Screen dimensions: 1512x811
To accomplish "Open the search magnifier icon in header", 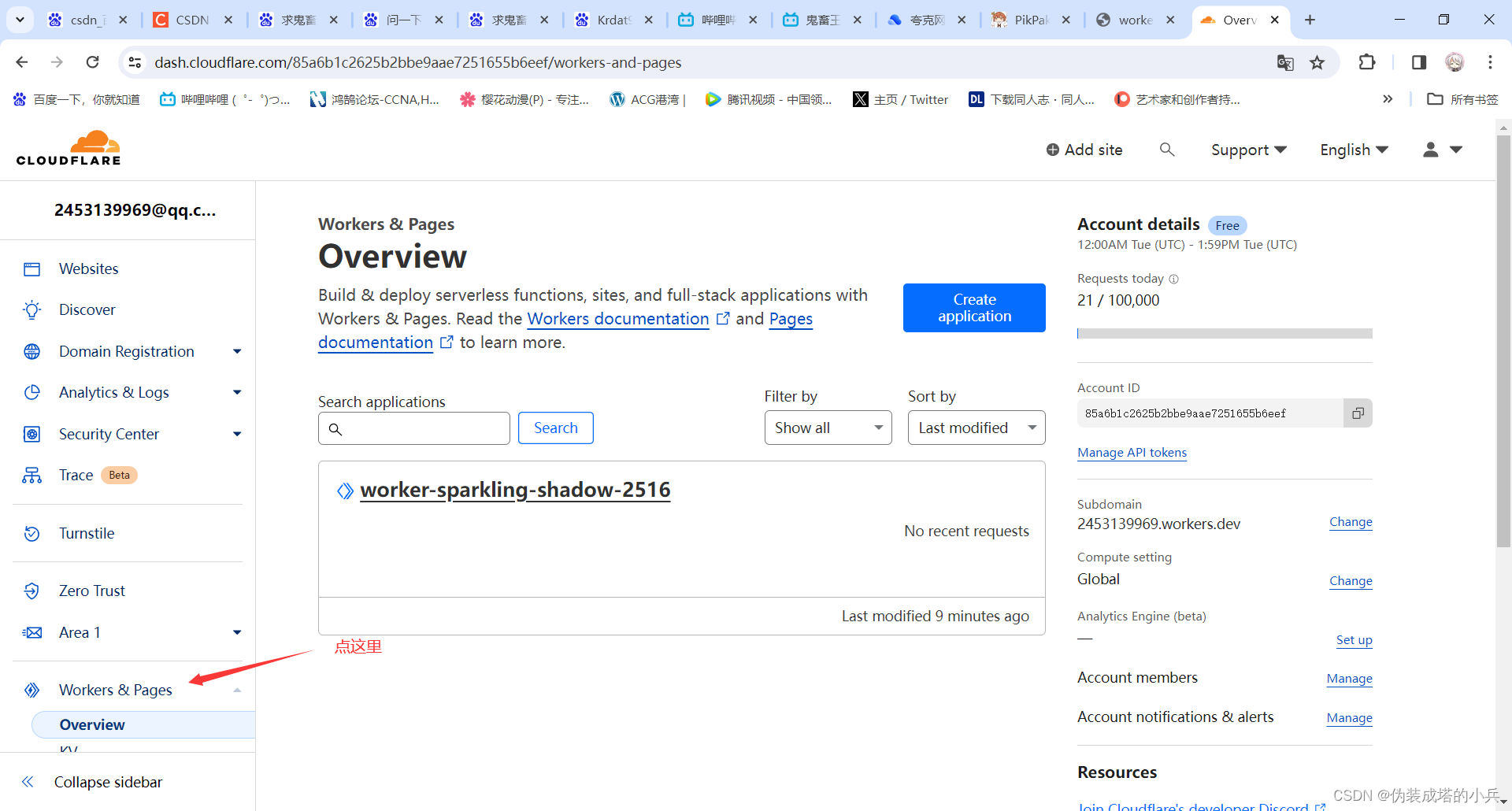I will pos(1167,150).
